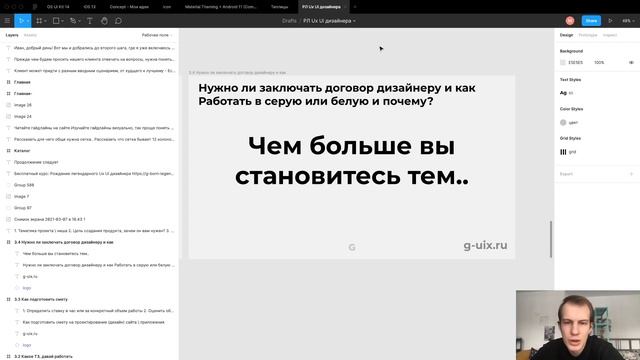Click the G logo on the slide

coord(352,247)
